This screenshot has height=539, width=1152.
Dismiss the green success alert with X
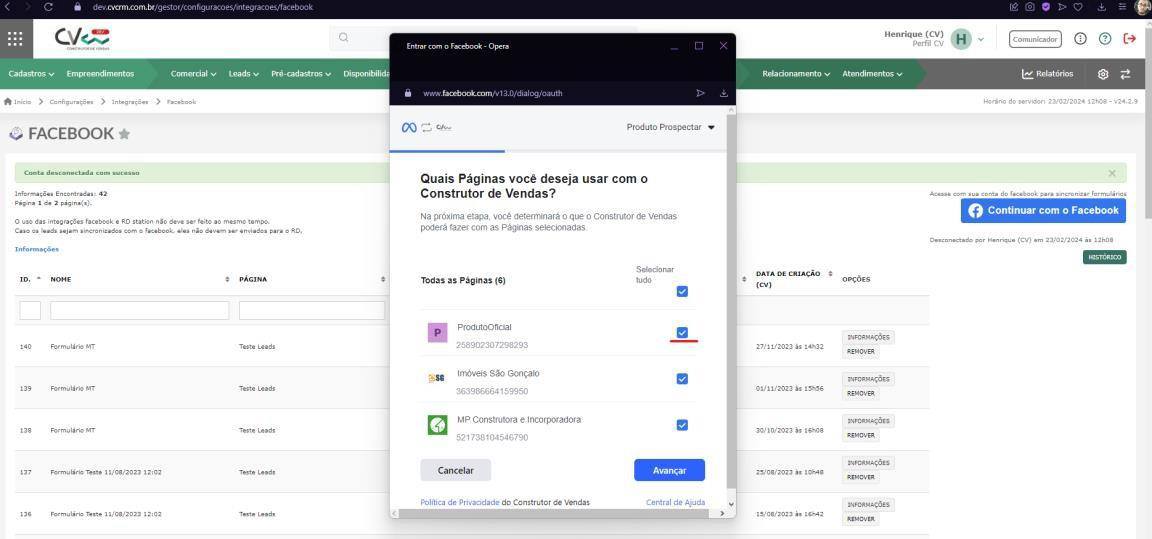tap(1112, 173)
